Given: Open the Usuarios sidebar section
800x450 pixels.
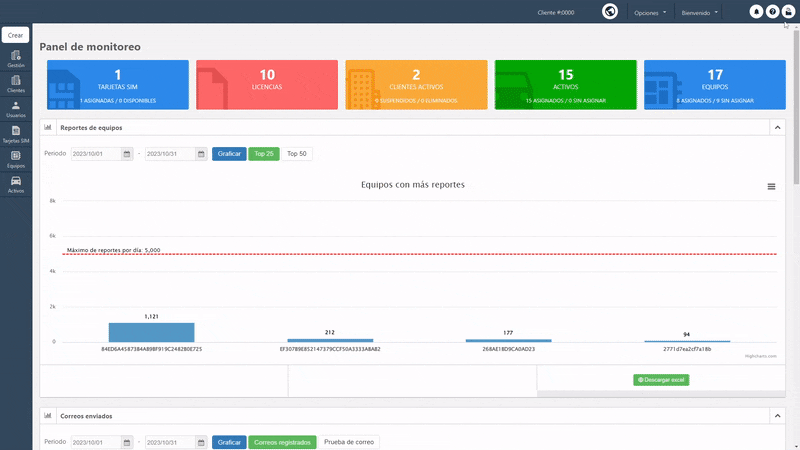Looking at the screenshot, I should (x=16, y=109).
